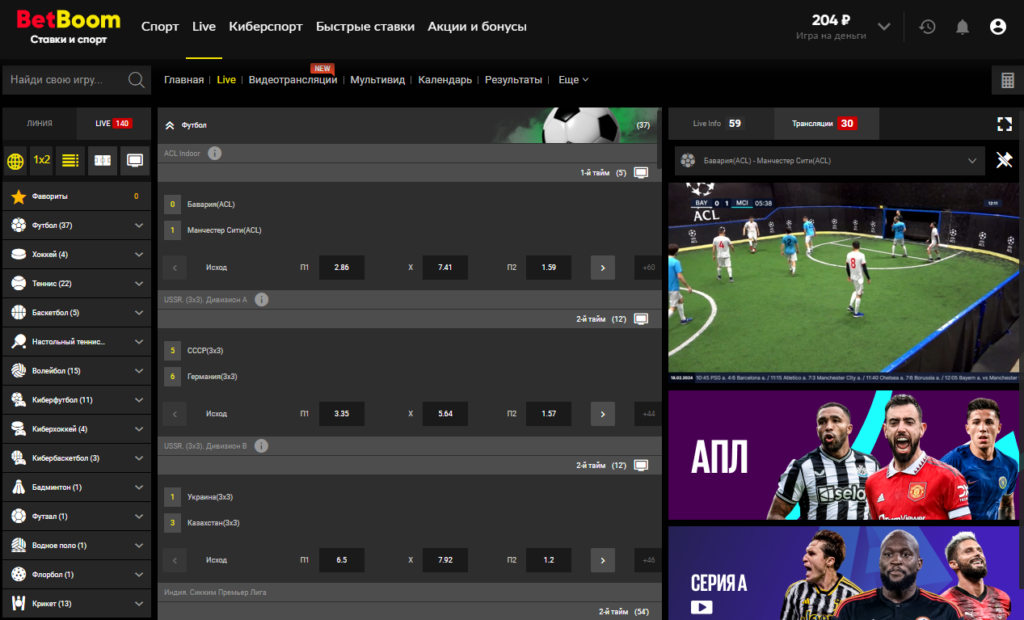Screen dimensions: 1024x620
Task: Open user profile account icon
Action: pos(997,27)
